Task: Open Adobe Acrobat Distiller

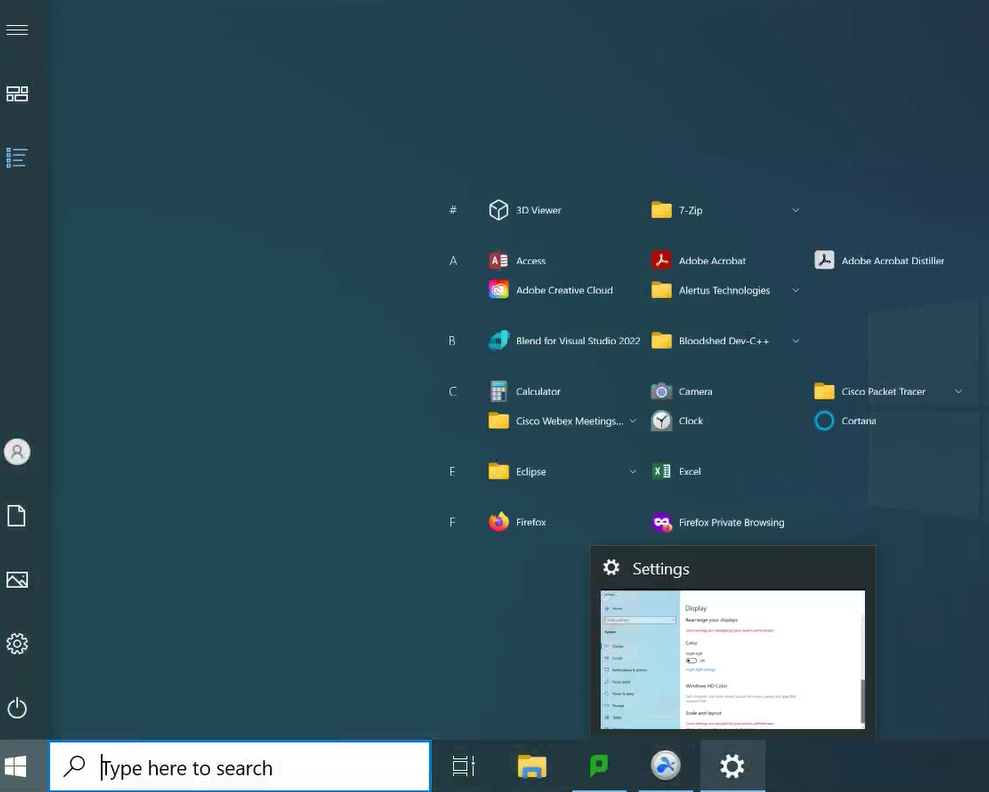Action: point(892,260)
